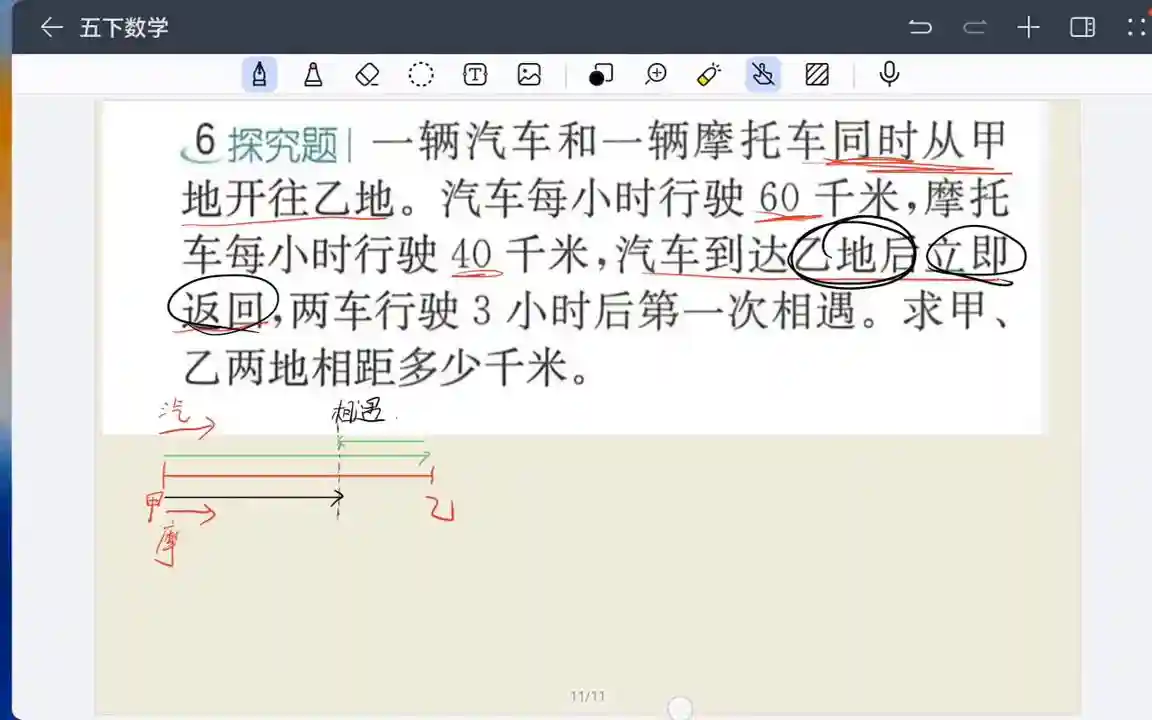Open the more options grid menu
This screenshot has height=720, width=1152.
coord(1136,27)
